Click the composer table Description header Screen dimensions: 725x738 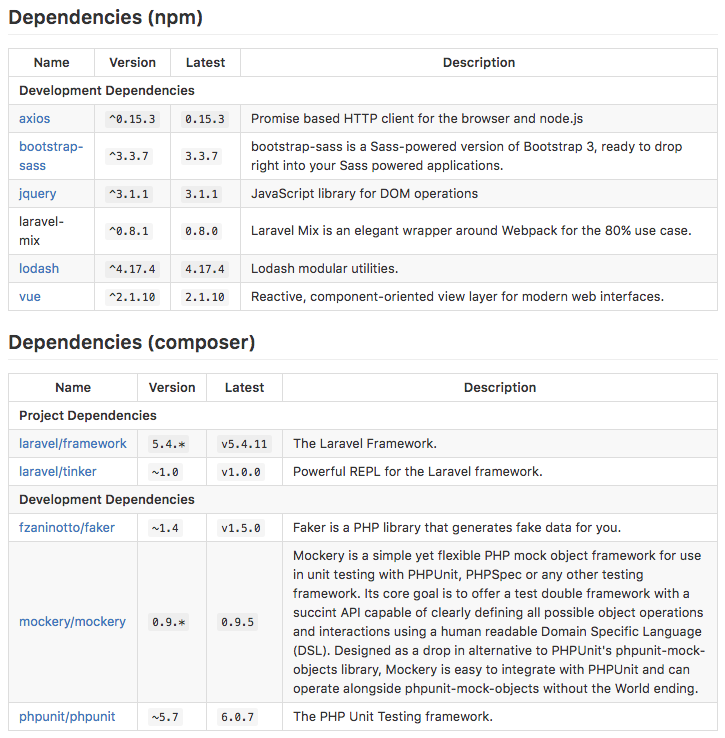coord(500,387)
